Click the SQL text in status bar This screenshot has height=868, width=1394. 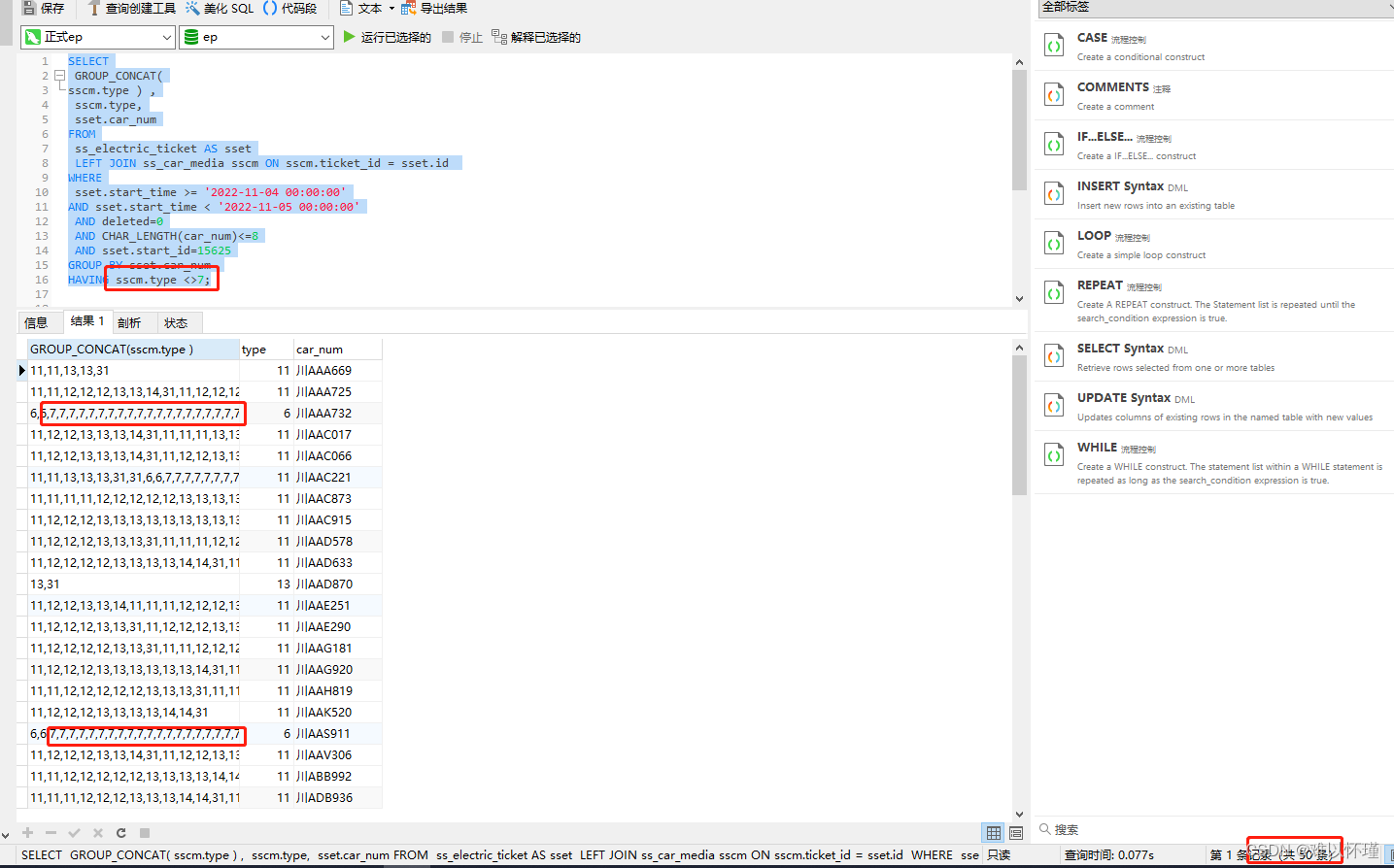click(499, 855)
